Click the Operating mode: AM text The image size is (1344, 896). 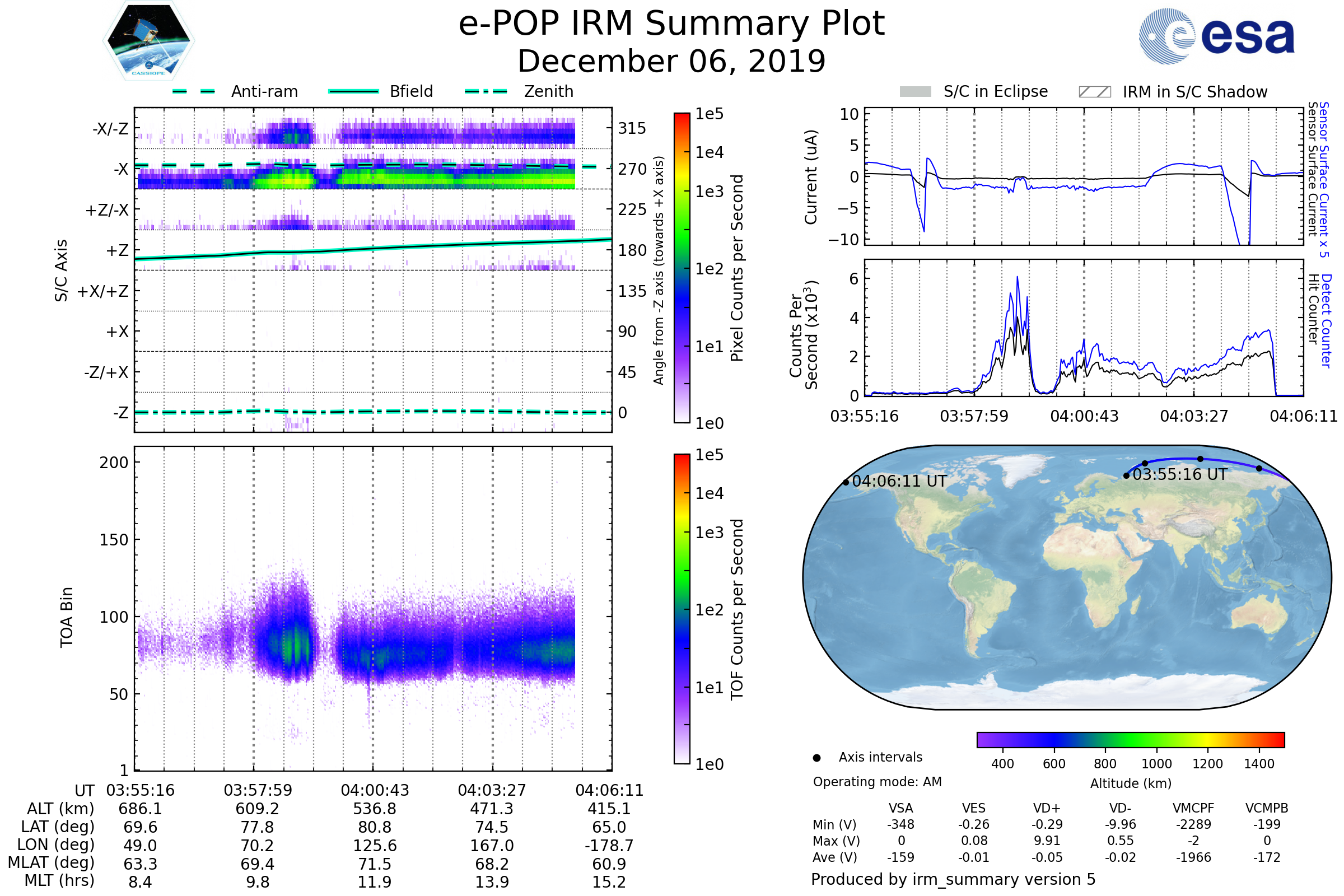tap(877, 782)
